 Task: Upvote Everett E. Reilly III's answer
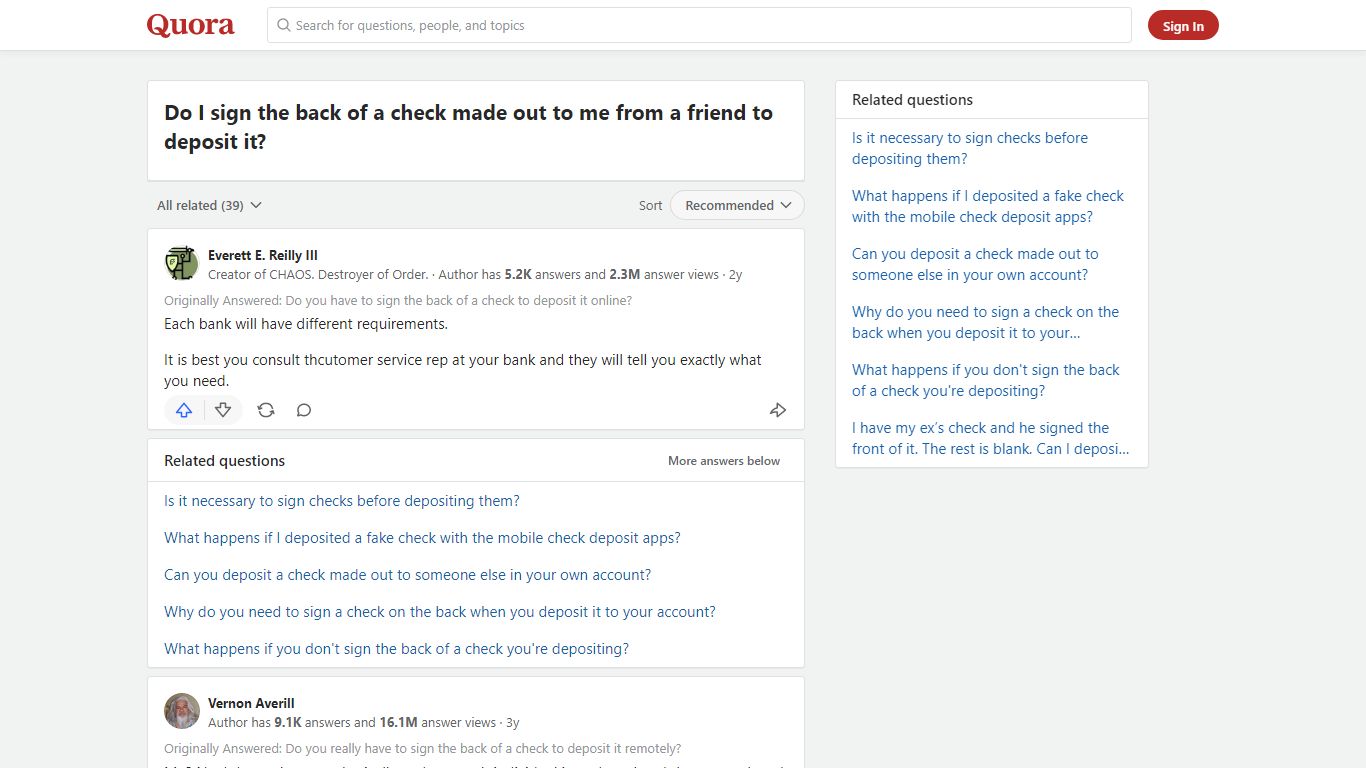pyautogui.click(x=184, y=410)
